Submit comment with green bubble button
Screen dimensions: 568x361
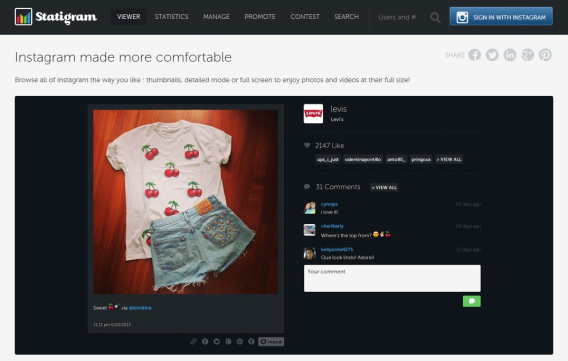coord(472,301)
